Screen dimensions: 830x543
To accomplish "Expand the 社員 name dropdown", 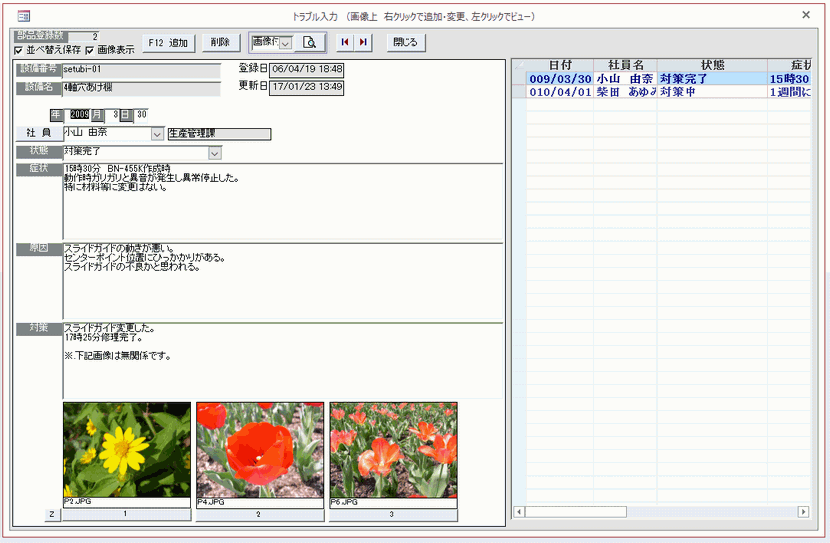I will (157, 134).
